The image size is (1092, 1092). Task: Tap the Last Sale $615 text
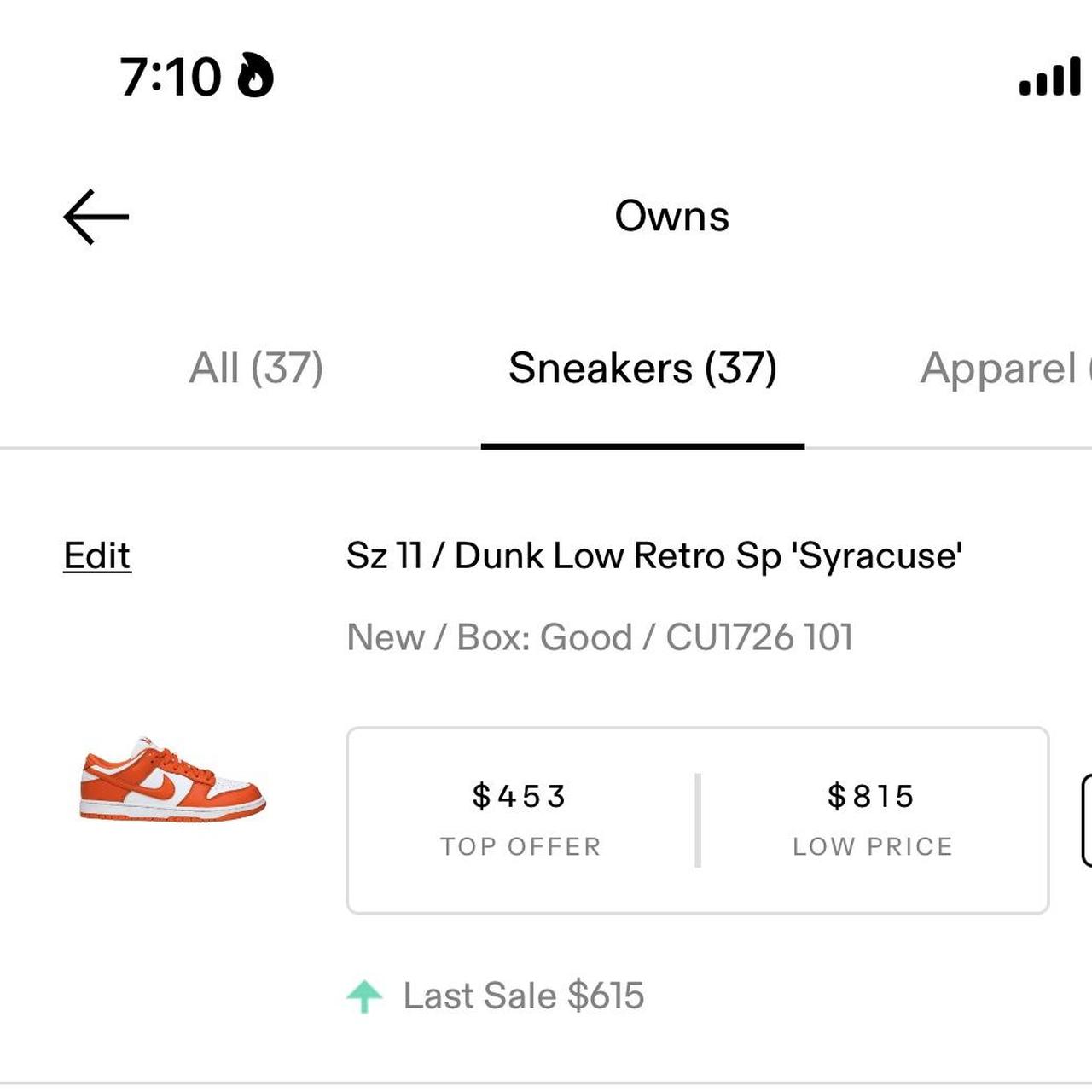click(523, 996)
